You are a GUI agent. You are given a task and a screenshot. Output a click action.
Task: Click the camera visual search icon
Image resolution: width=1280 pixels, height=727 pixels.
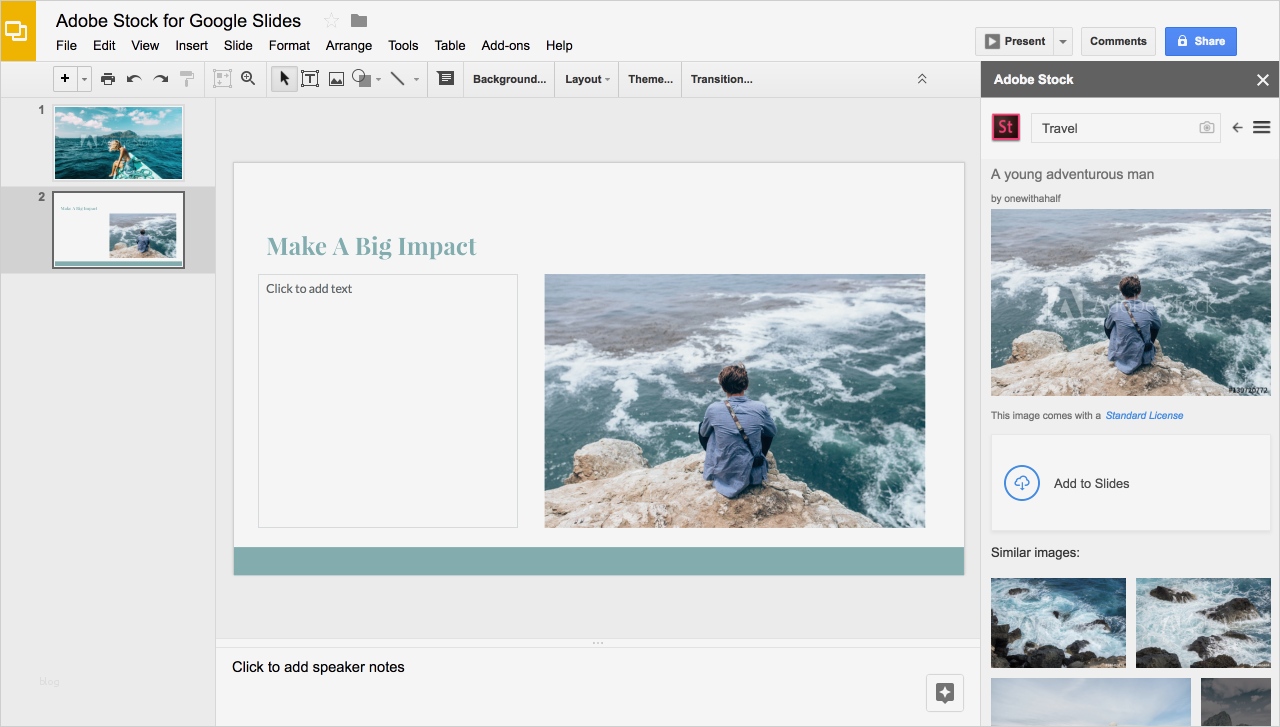click(x=1207, y=128)
